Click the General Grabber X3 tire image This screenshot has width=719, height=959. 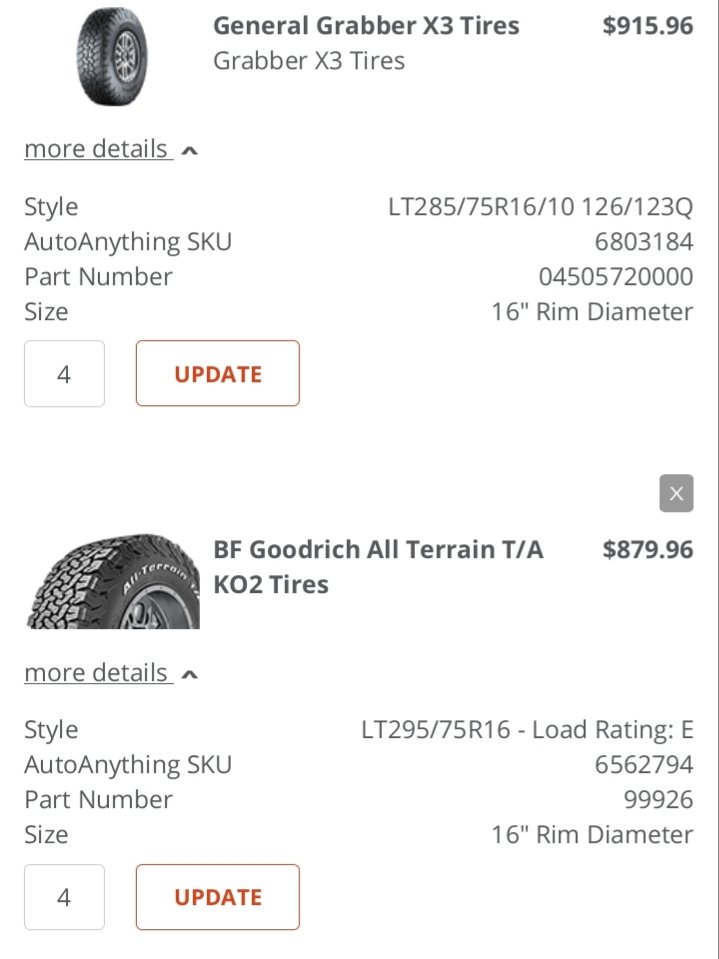point(112,56)
